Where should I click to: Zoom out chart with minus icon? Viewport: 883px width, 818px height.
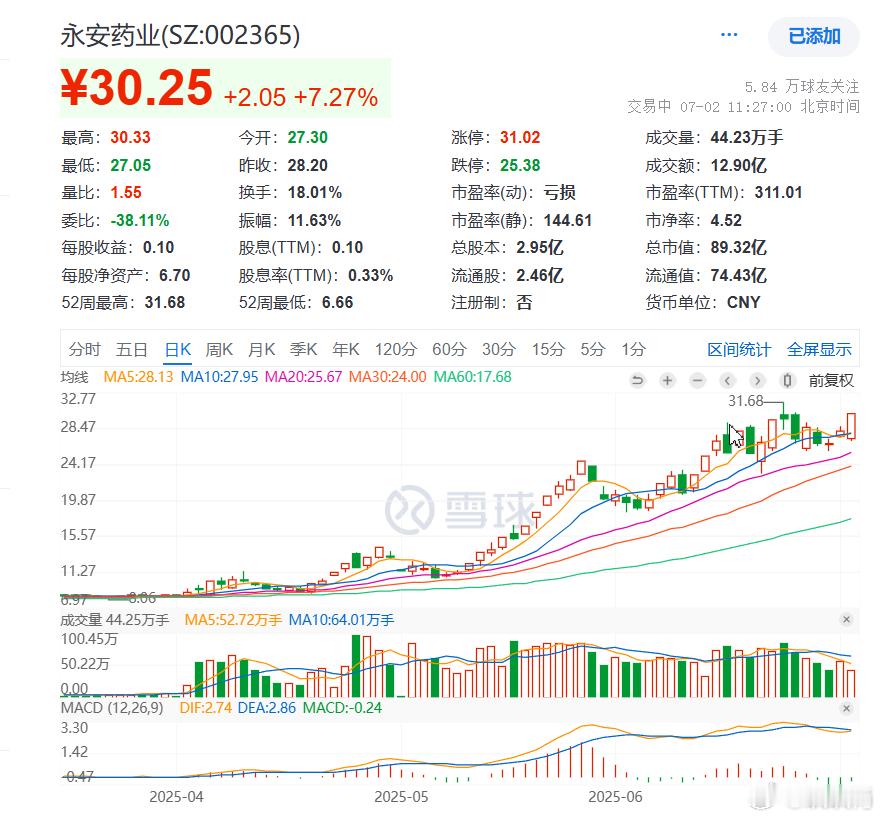point(697,381)
